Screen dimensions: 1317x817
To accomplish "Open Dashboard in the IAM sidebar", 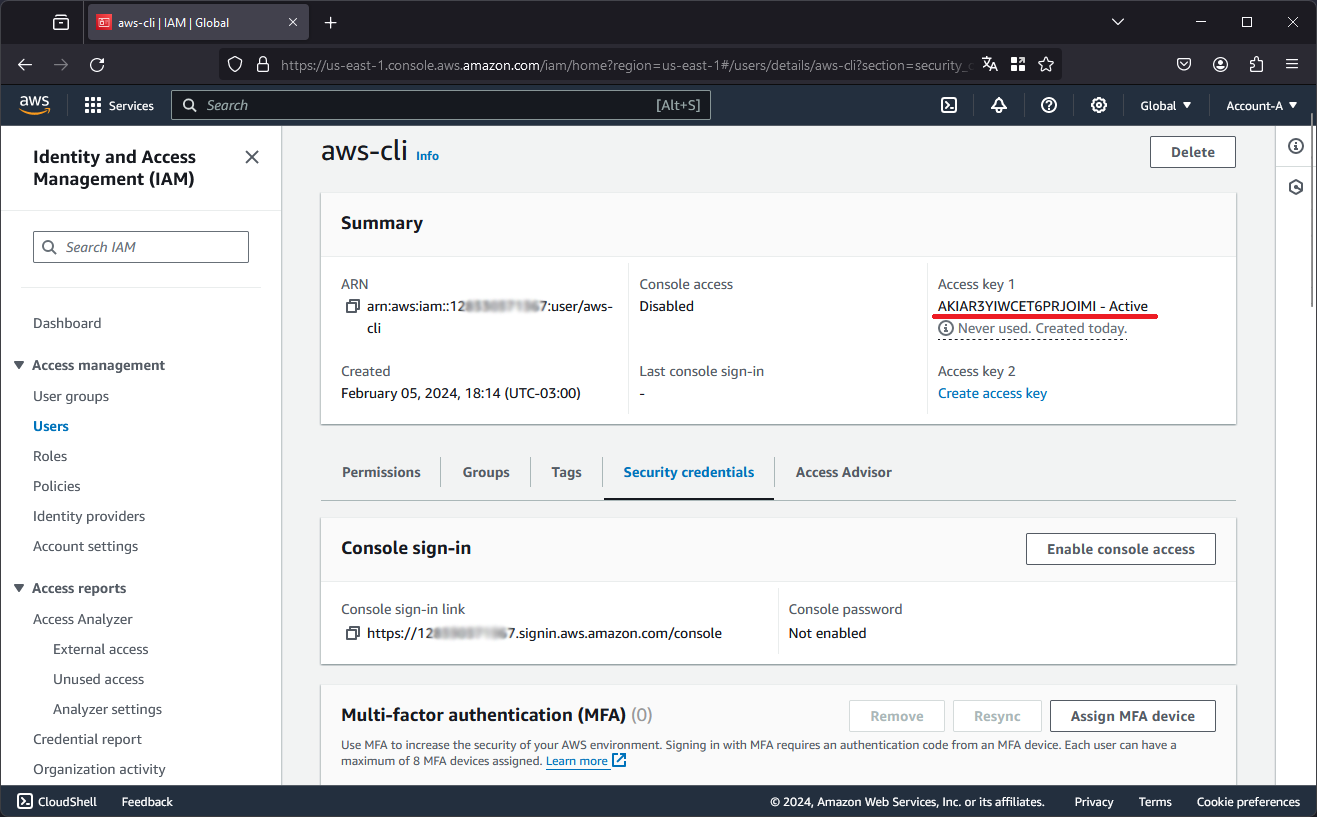I will pos(67,323).
